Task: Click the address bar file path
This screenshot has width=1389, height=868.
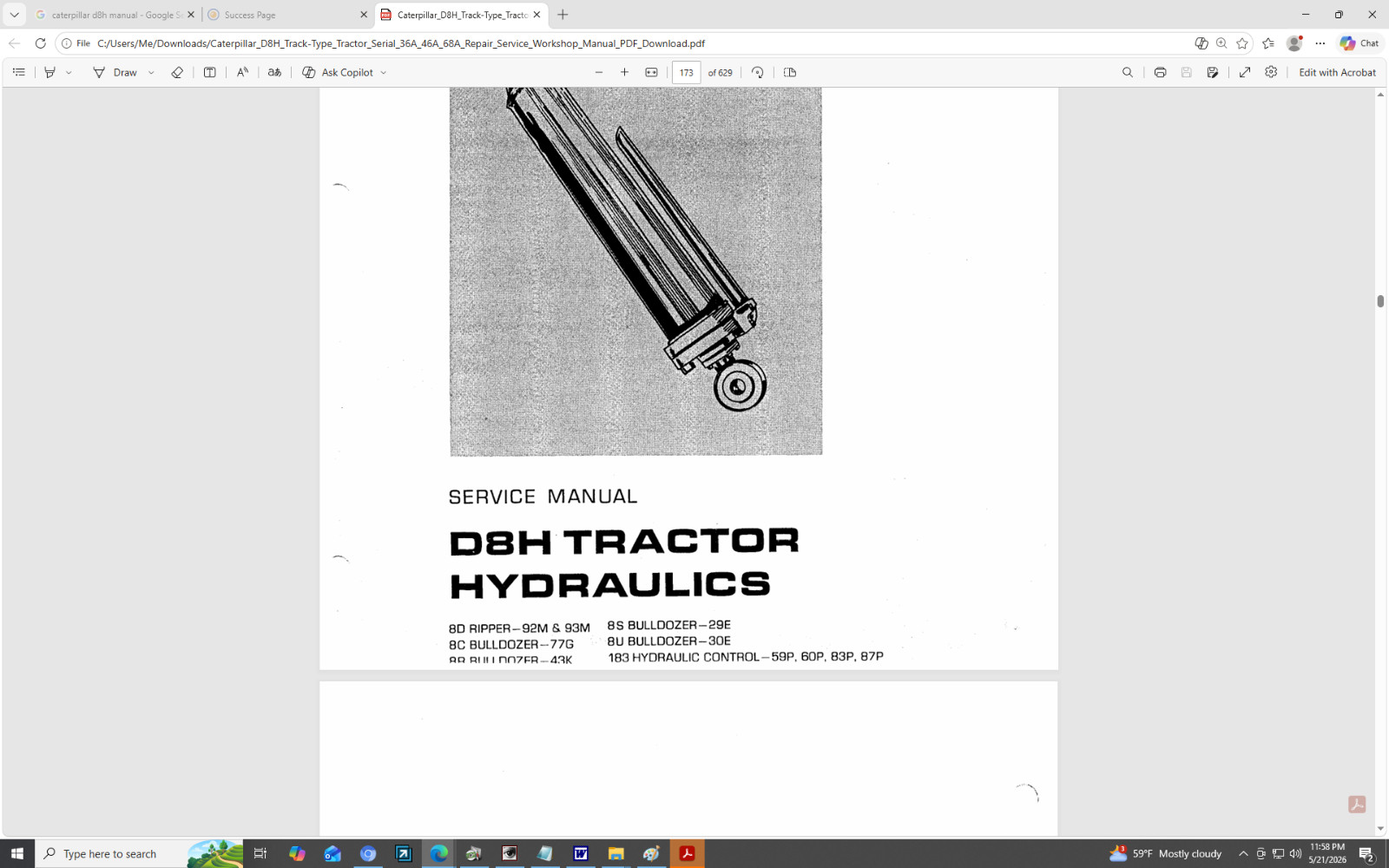Action: click(401, 43)
